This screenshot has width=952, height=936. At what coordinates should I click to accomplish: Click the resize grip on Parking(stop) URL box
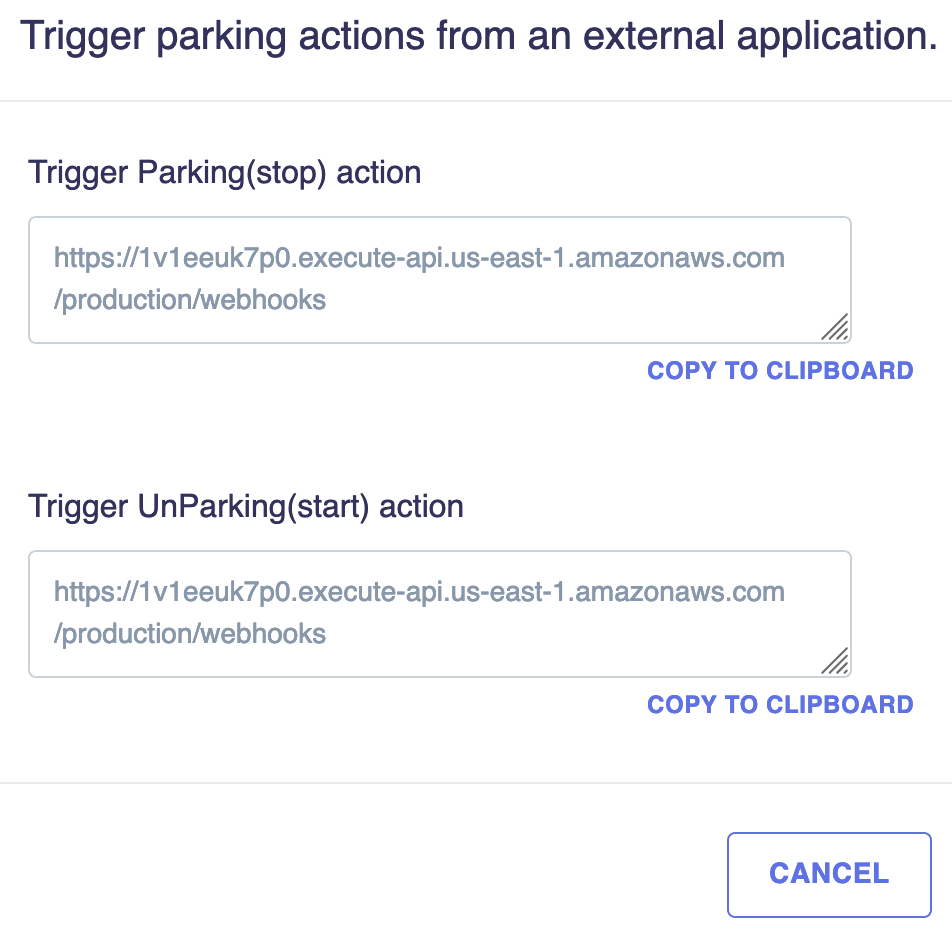(835, 327)
